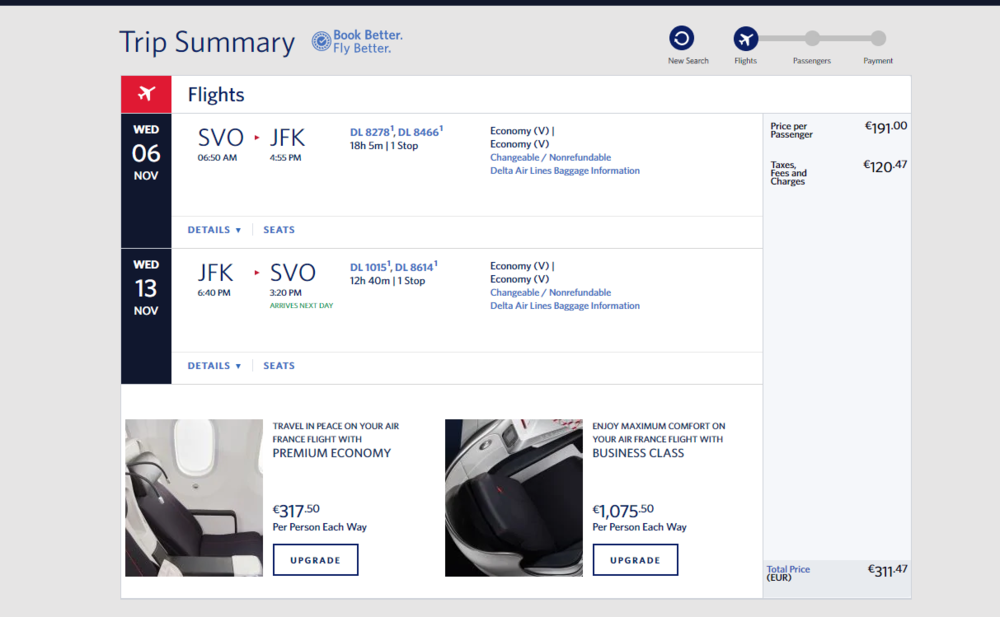The image size is (1000, 617).
Task: Upgrade to Business Class
Action: (x=635, y=560)
